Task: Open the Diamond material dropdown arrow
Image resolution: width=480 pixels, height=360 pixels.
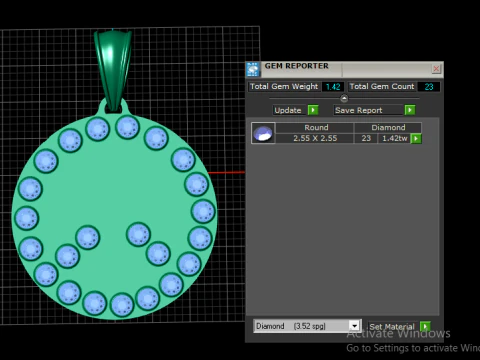Action: tap(354, 326)
